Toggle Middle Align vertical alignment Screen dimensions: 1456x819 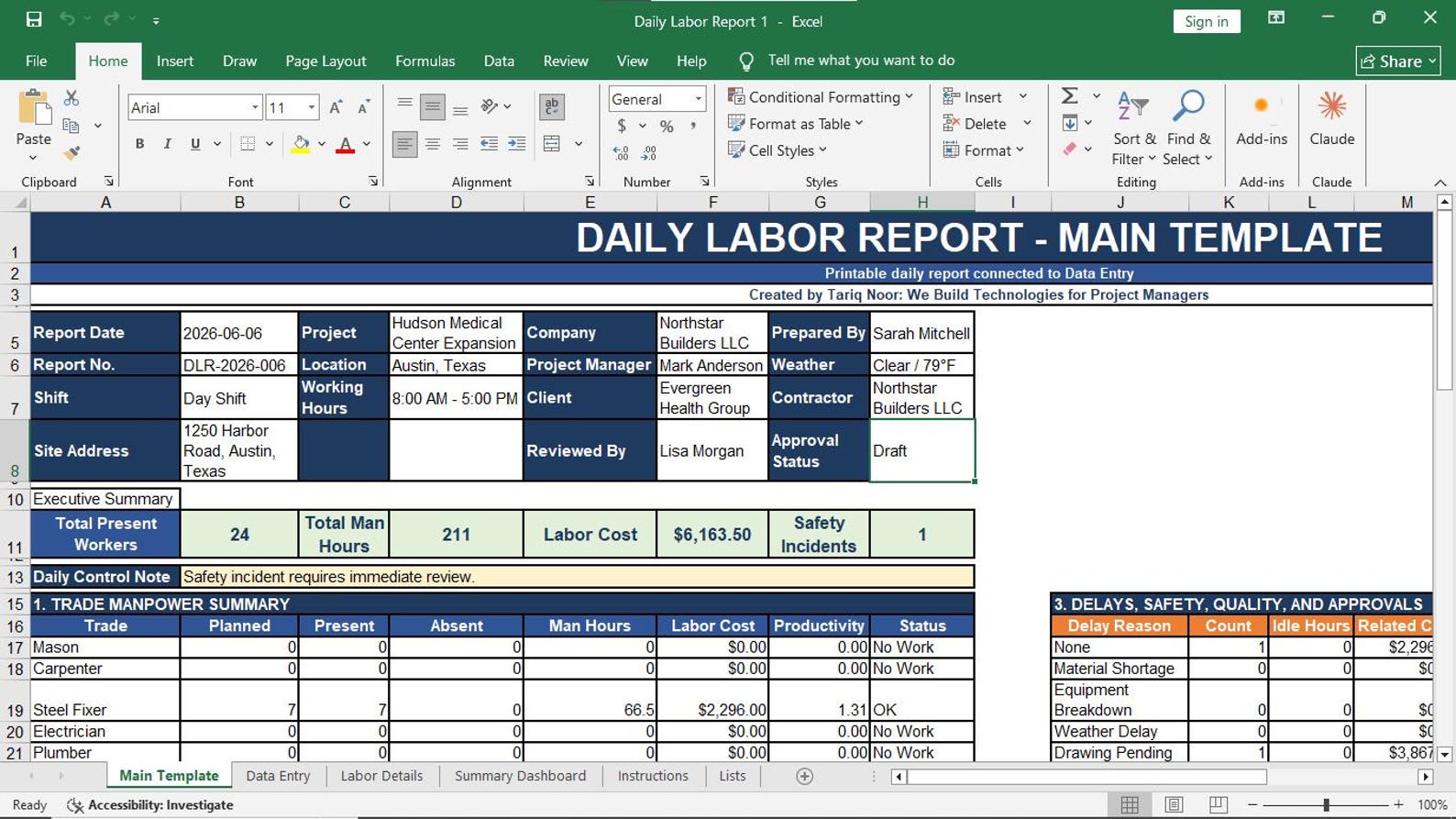[x=433, y=106]
